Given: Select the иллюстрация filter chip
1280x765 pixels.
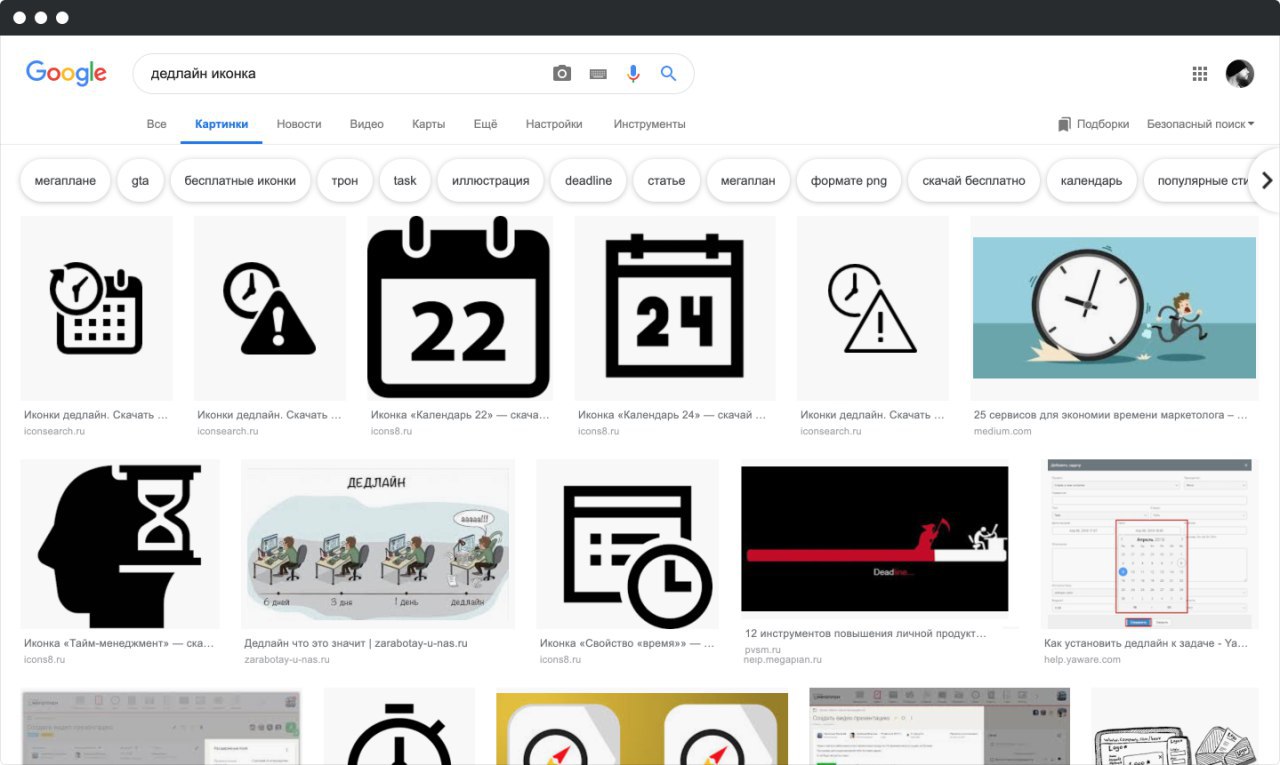Looking at the screenshot, I should [x=490, y=181].
